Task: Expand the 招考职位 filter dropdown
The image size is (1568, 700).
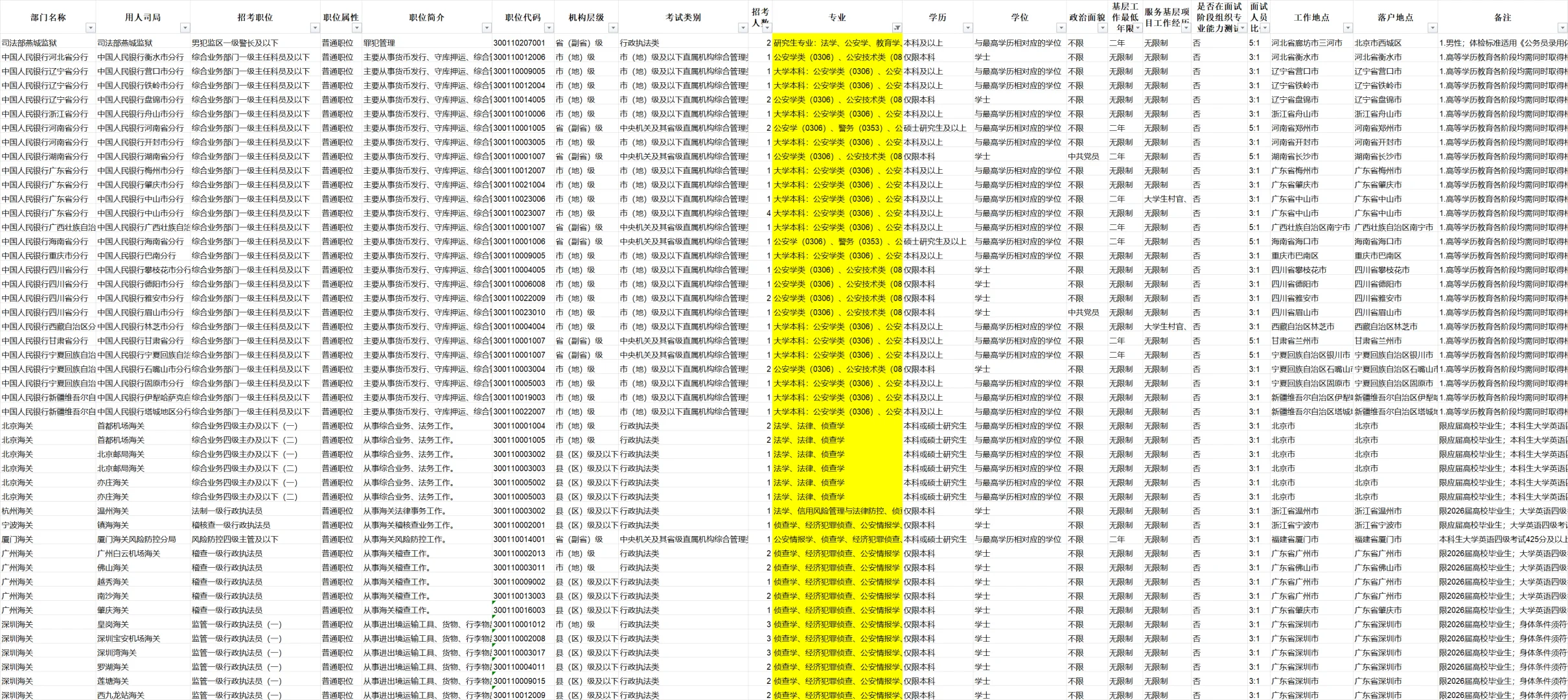Action: [x=315, y=28]
